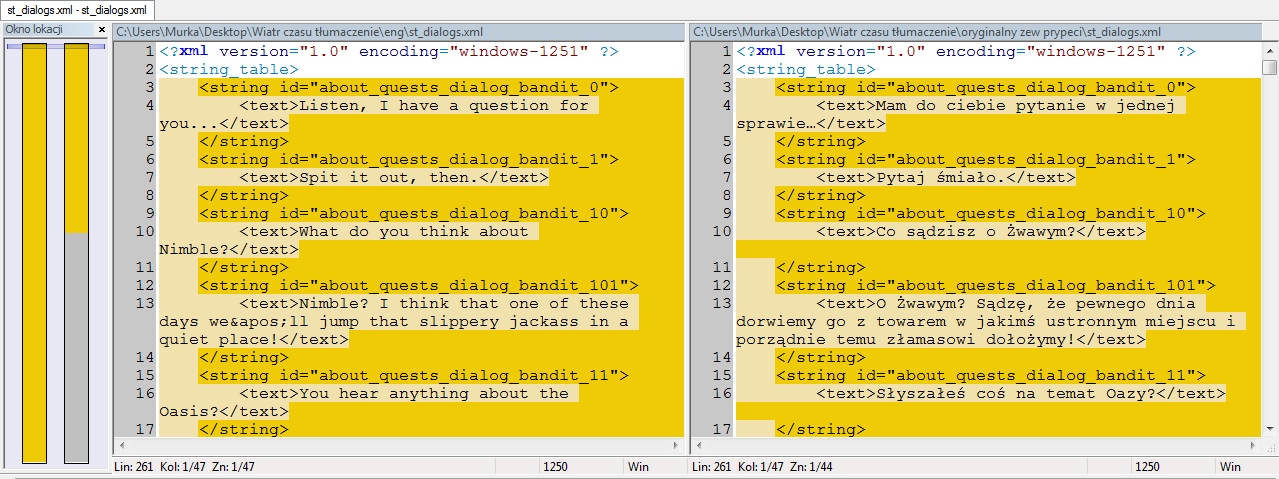1279x479 pixels.
Task: Click the location bar for the Polish file
Action: [77, 252]
